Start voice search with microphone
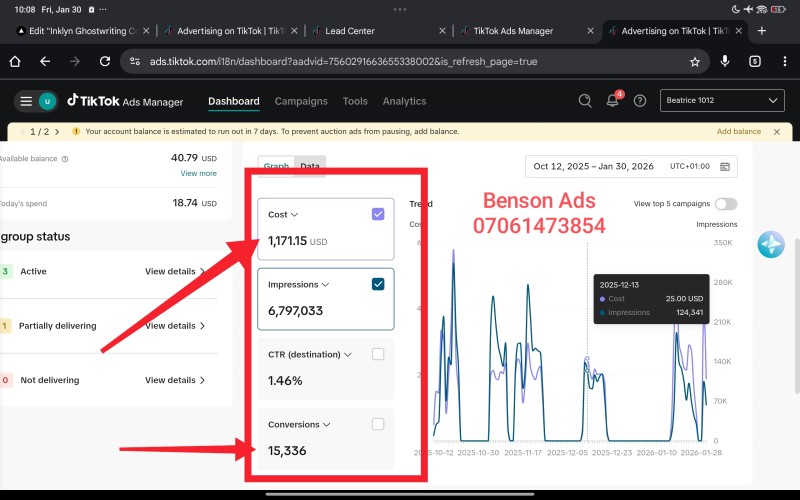The image size is (800, 500). point(724,62)
